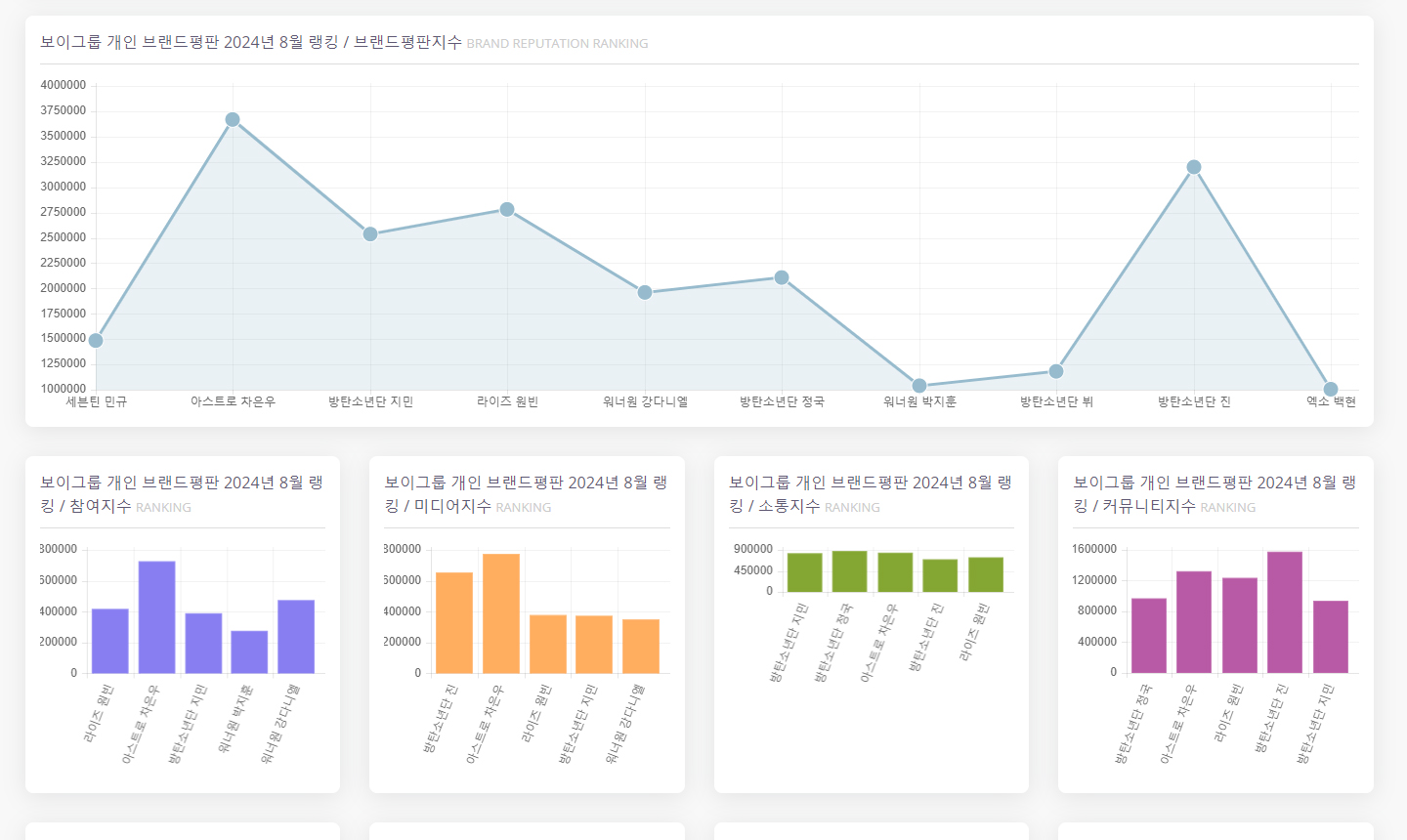Select the tallest magenta 방탄소년단 진 bar in 커뮤니티지수
This screenshot has width=1407, height=840.
(x=1285, y=612)
